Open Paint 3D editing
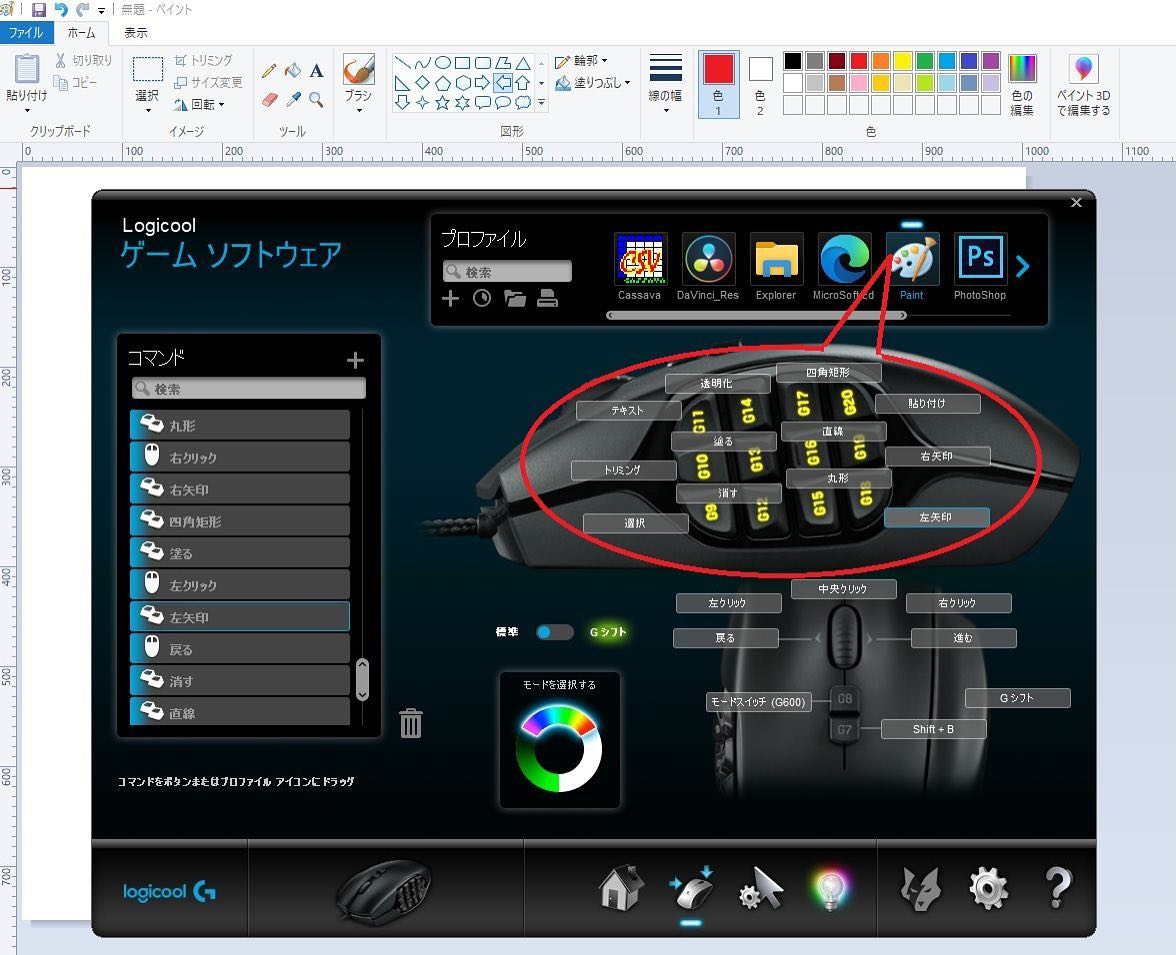Screen dimensions: 1176x955 tap(1083, 85)
